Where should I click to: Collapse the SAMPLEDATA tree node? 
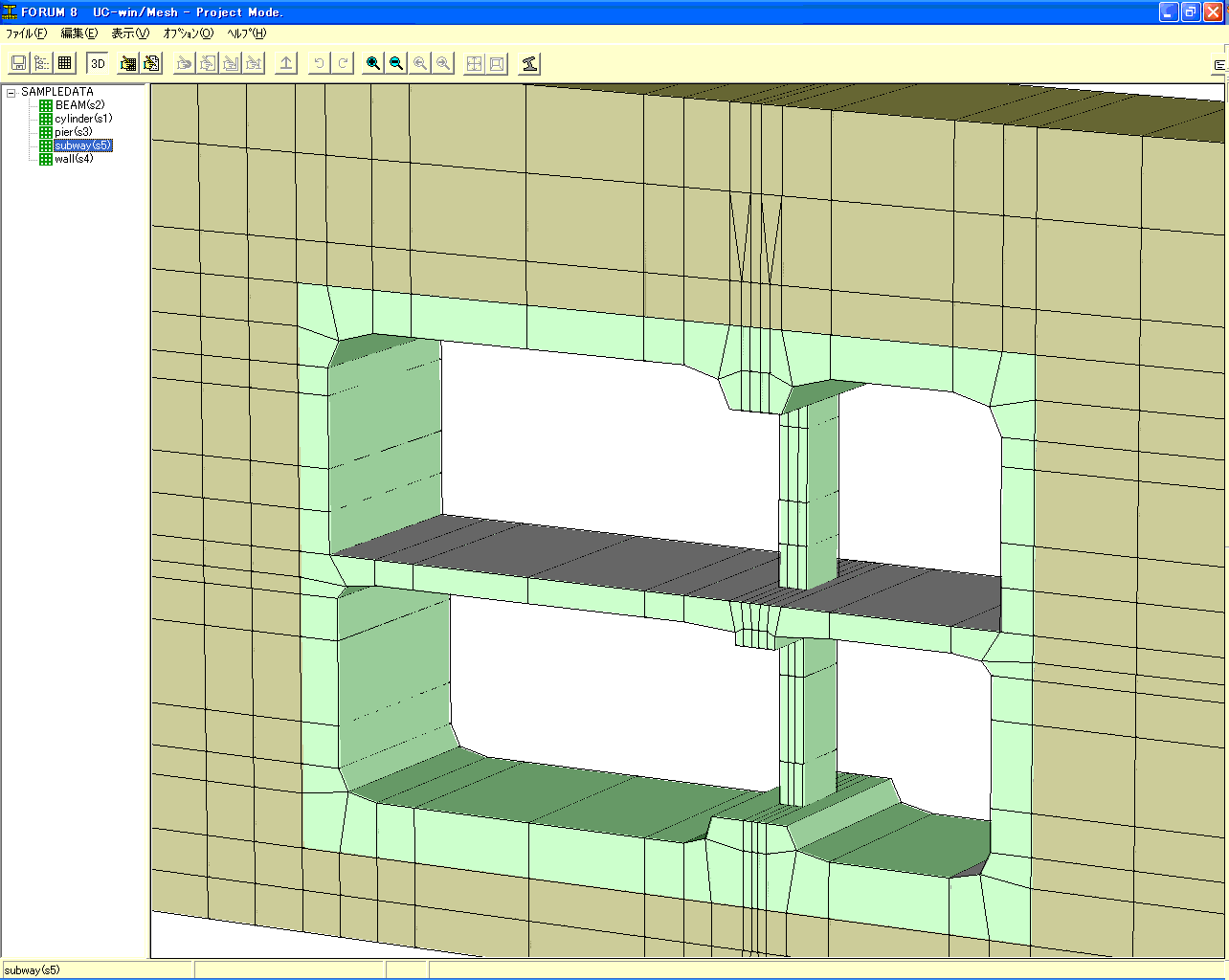point(11,93)
